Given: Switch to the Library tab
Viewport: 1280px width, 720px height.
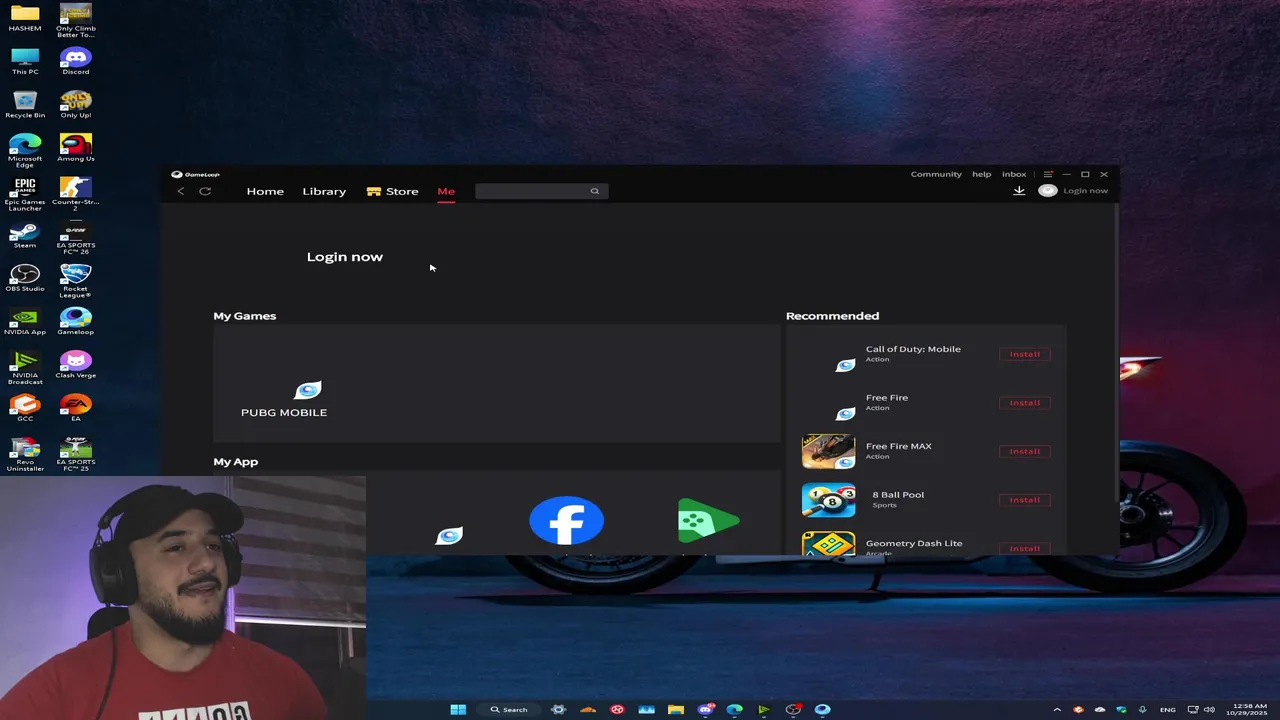Looking at the screenshot, I should [x=324, y=191].
